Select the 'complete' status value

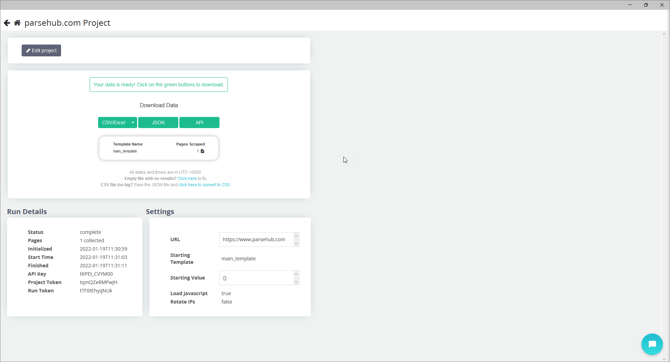tap(90, 232)
